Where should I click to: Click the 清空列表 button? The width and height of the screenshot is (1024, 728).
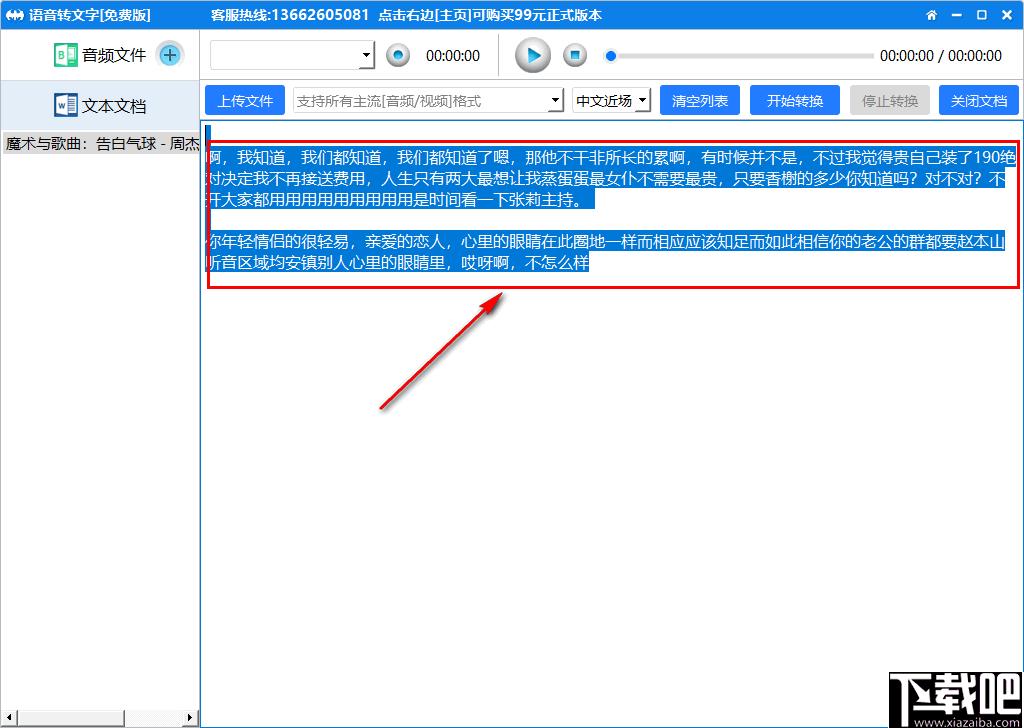[700, 101]
